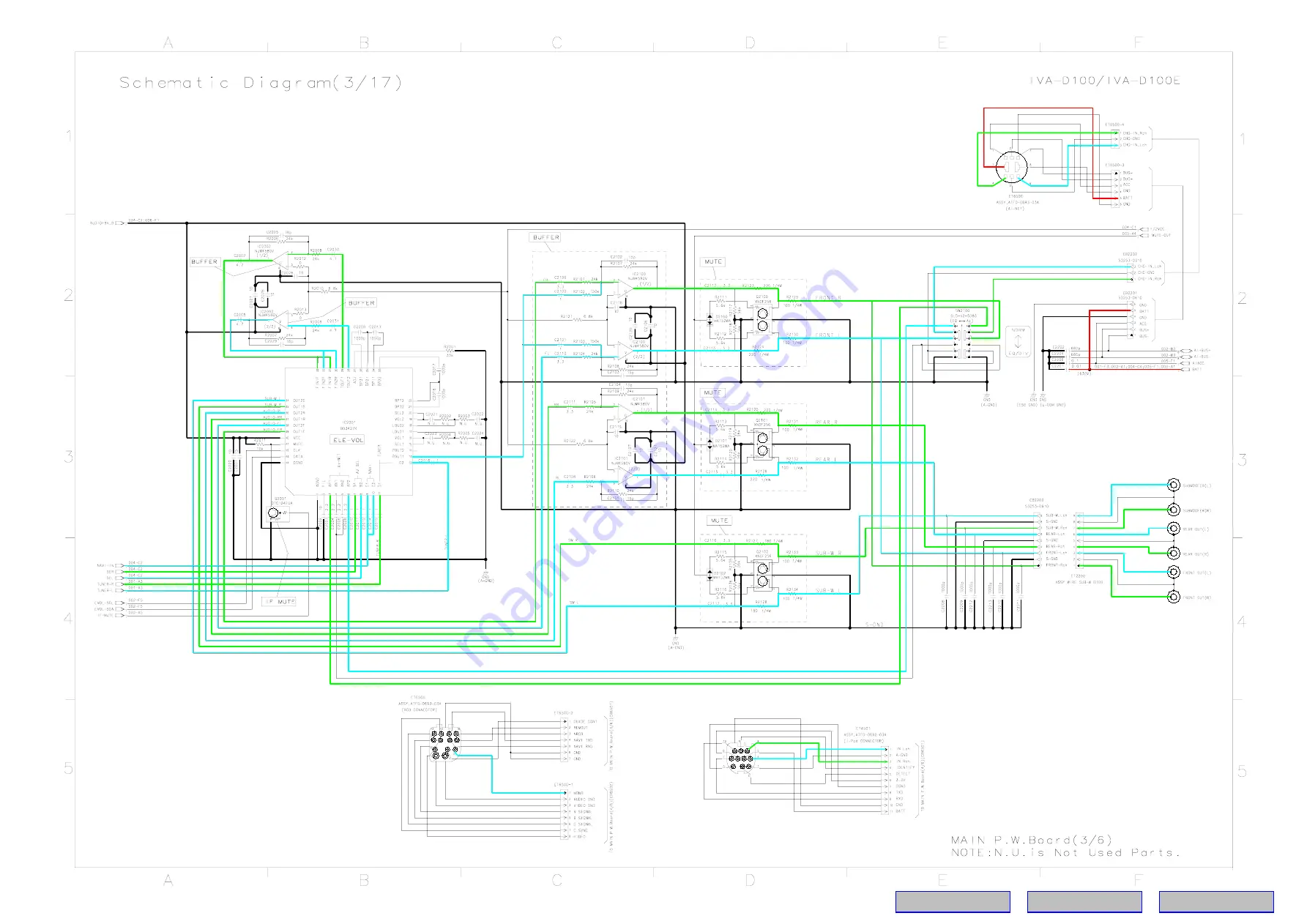
Task: Click the round CT6500 DIN connector symbol
Action: tap(1012, 168)
